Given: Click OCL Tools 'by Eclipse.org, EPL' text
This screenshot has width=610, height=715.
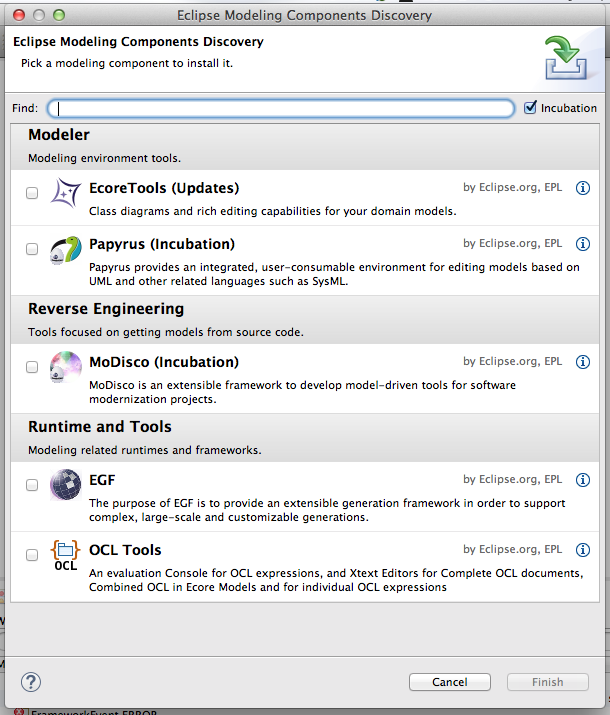Looking at the screenshot, I should (x=512, y=549).
